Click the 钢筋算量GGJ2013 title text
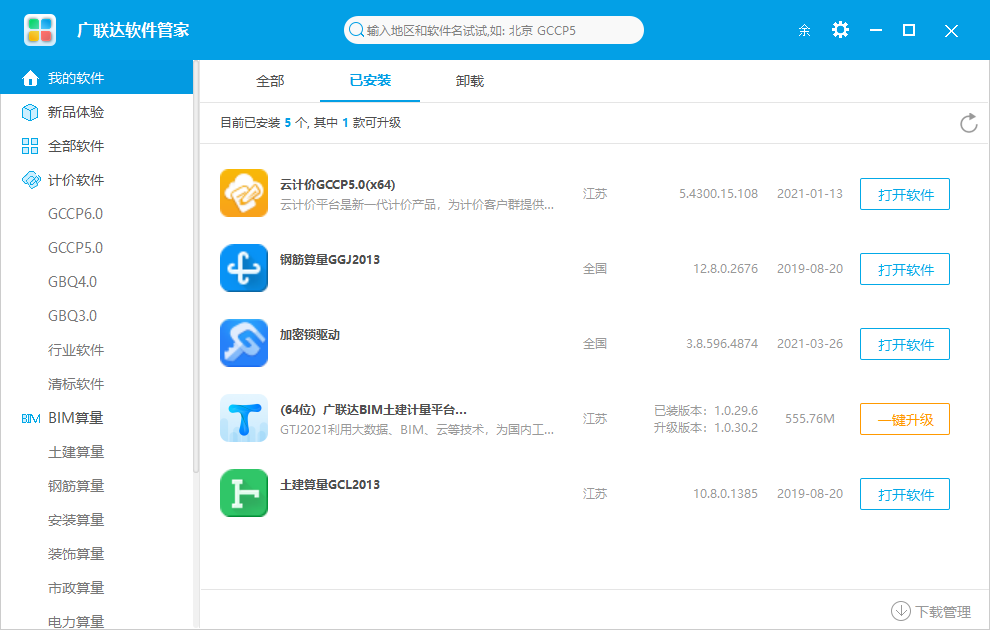 pyautogui.click(x=330, y=259)
